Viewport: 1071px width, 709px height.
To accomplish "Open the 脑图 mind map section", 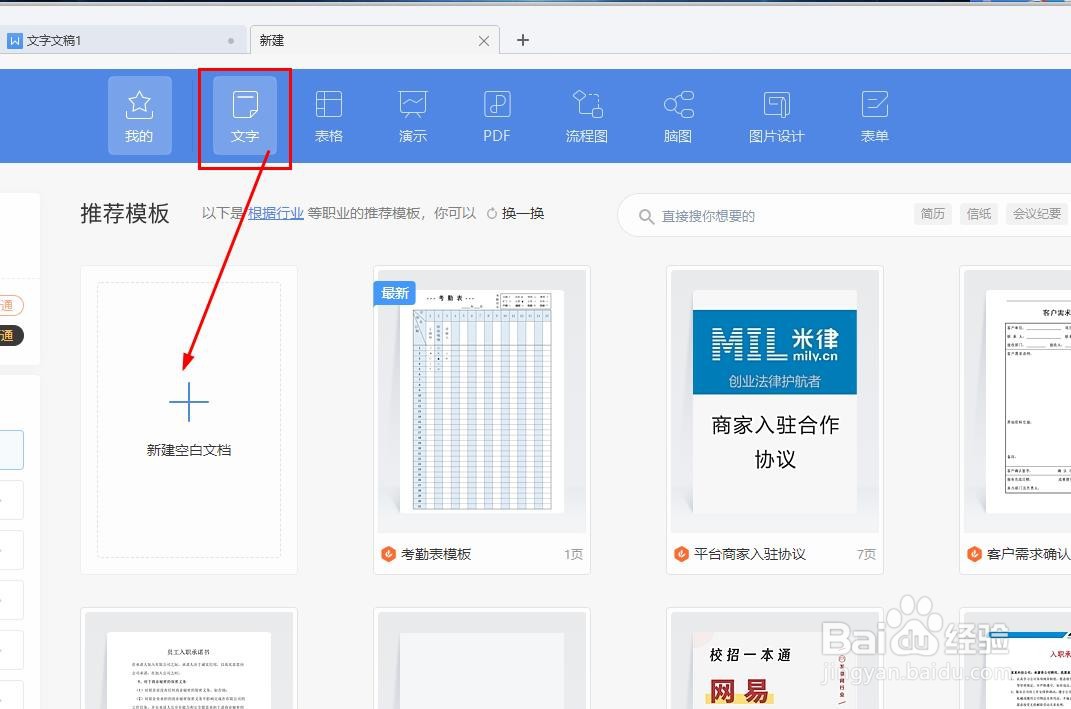I will tap(678, 115).
